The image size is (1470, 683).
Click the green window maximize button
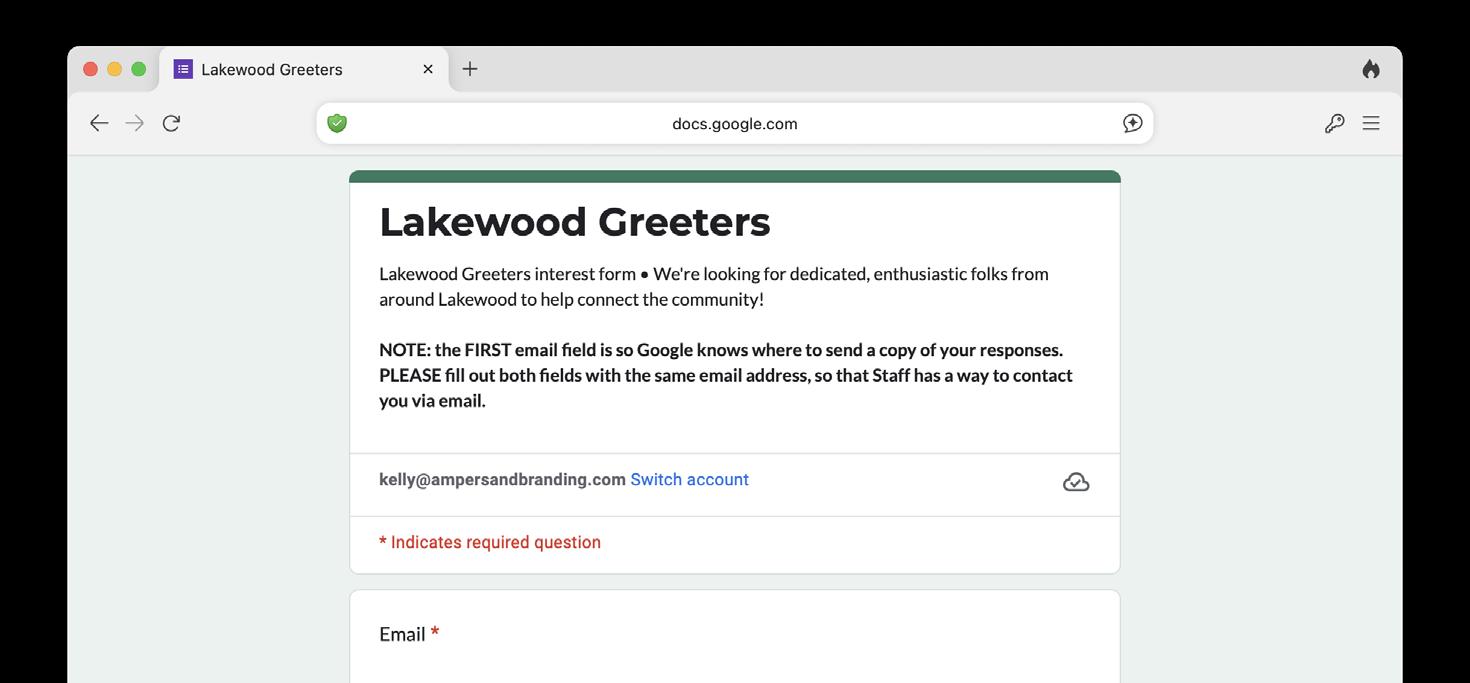pos(139,69)
